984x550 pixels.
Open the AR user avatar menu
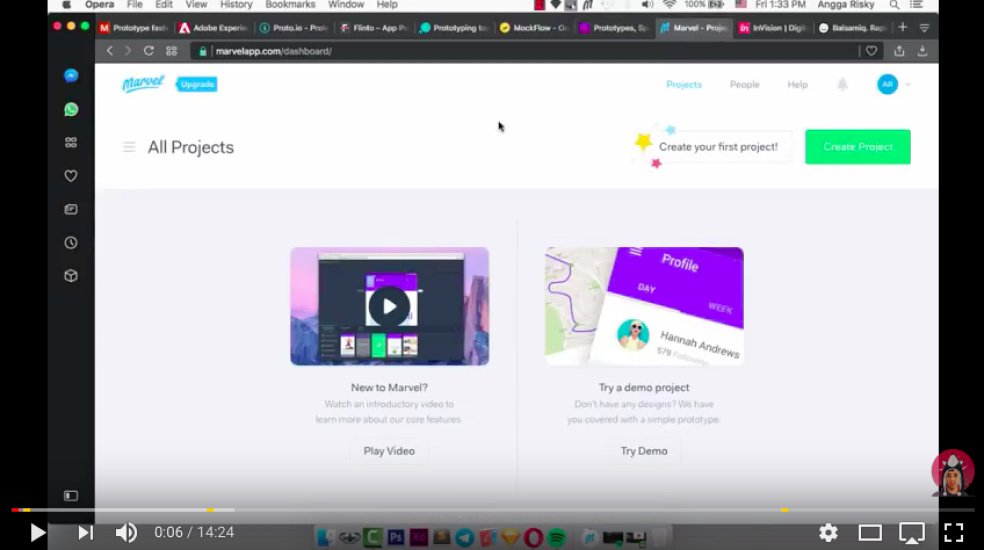[887, 84]
